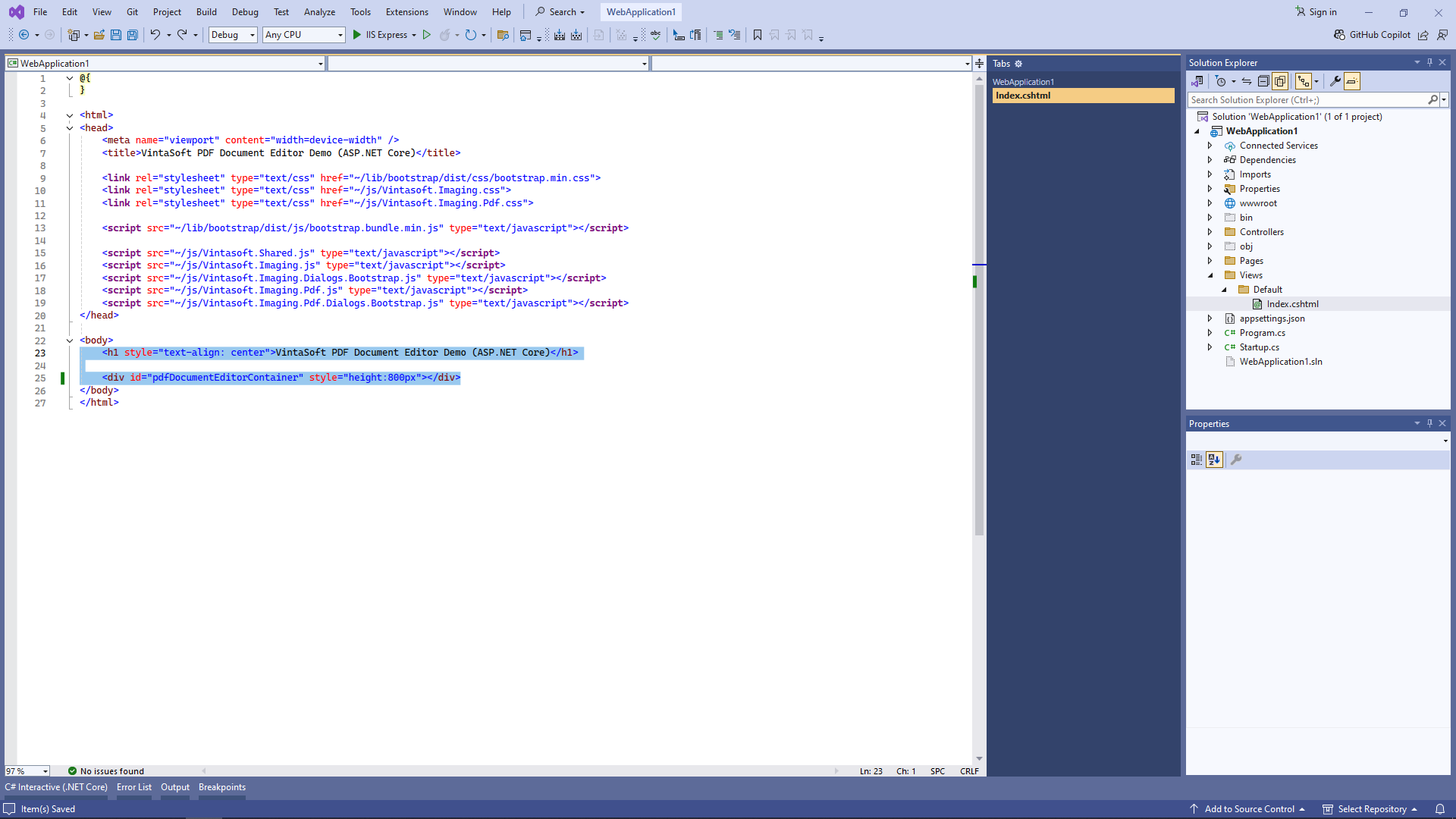1456x819 pixels.
Task: Comment out the selected lines
Action: click(718, 35)
